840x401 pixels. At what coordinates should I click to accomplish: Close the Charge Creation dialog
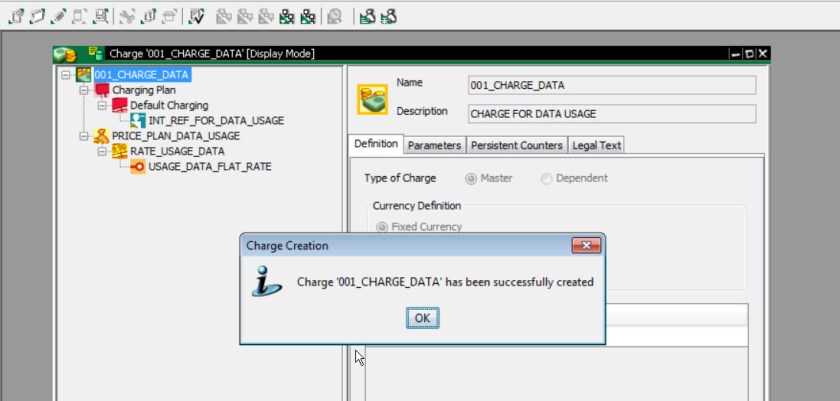(586, 246)
